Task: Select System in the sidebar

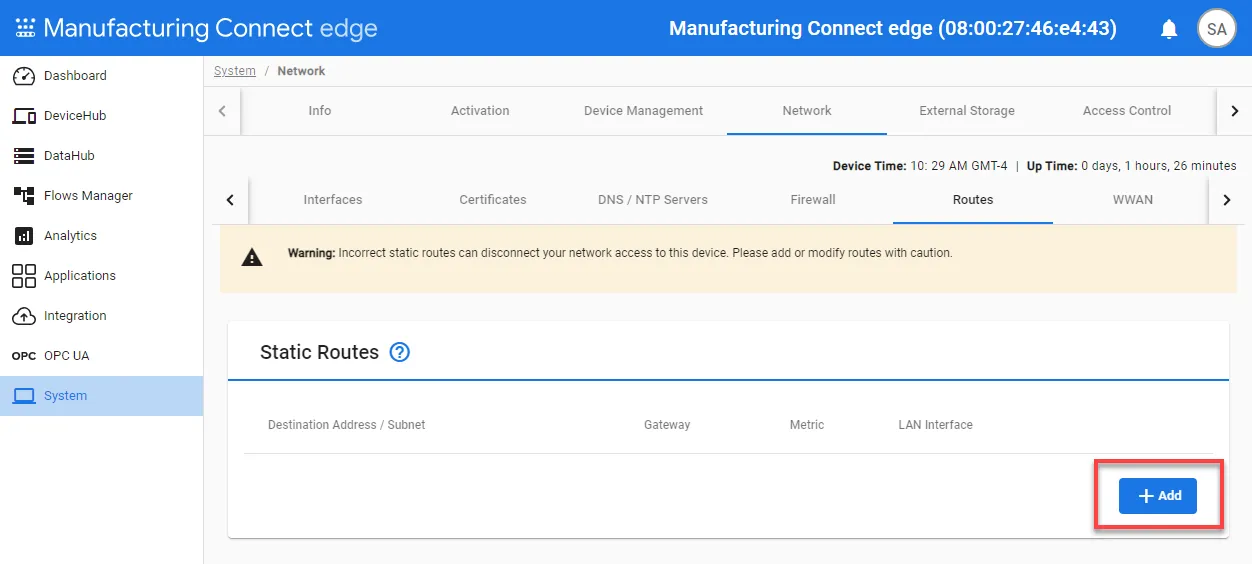Action: tap(101, 396)
